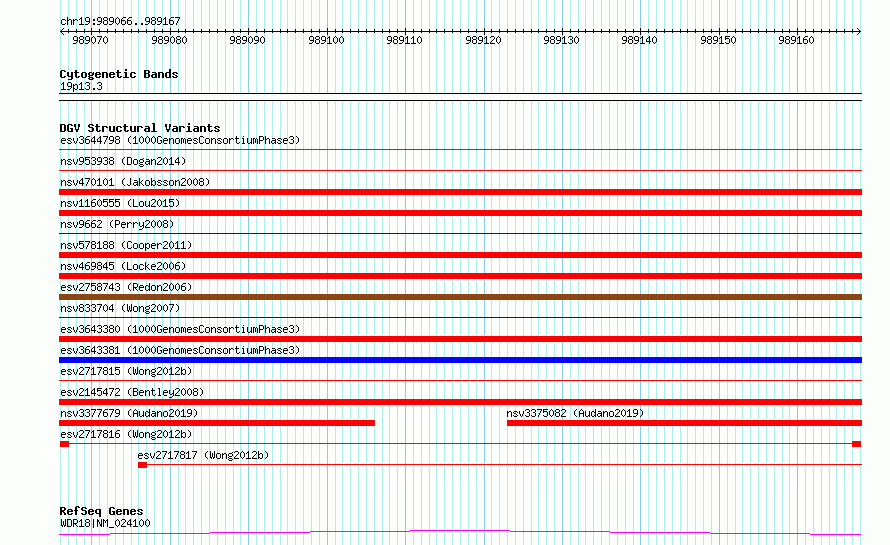890x545 pixels.
Task: Open the esv3643381 (1000GenomesConsortiumPhase3) label
Action: point(180,350)
